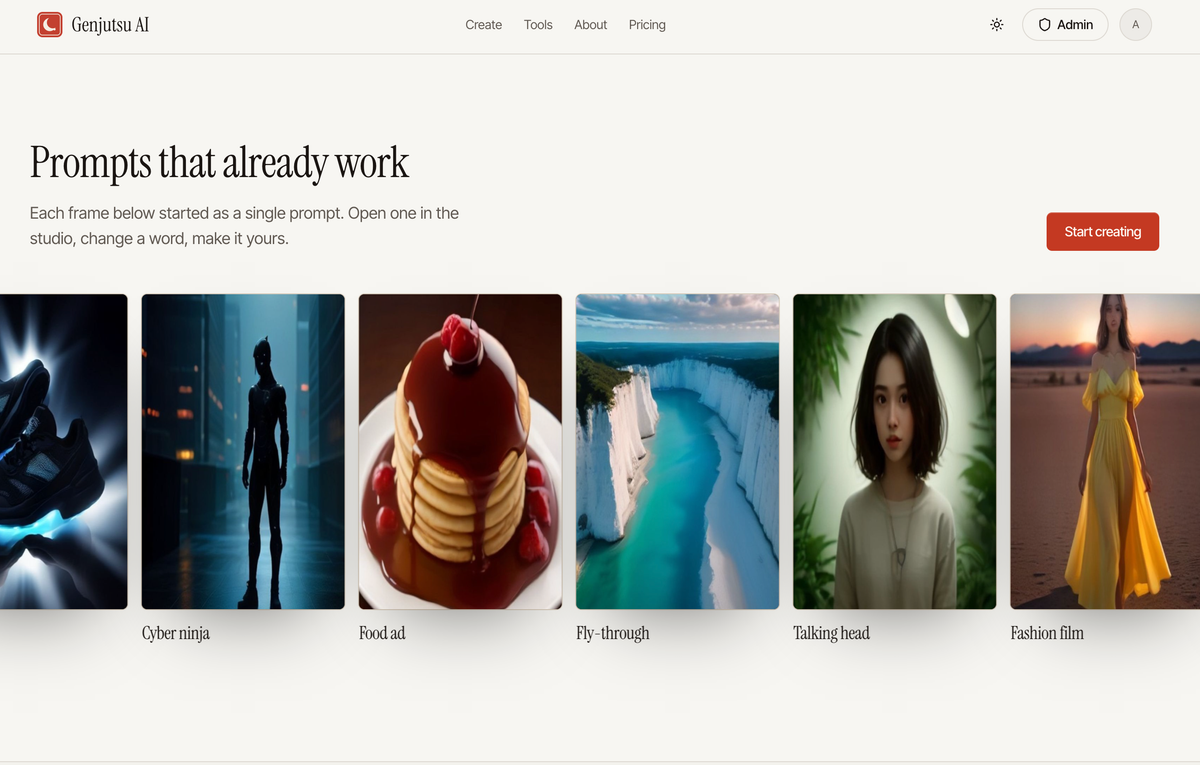The height and width of the screenshot is (765, 1200).
Task: Open the Cyber ninja silhouette thumbnail
Action: pos(243,451)
